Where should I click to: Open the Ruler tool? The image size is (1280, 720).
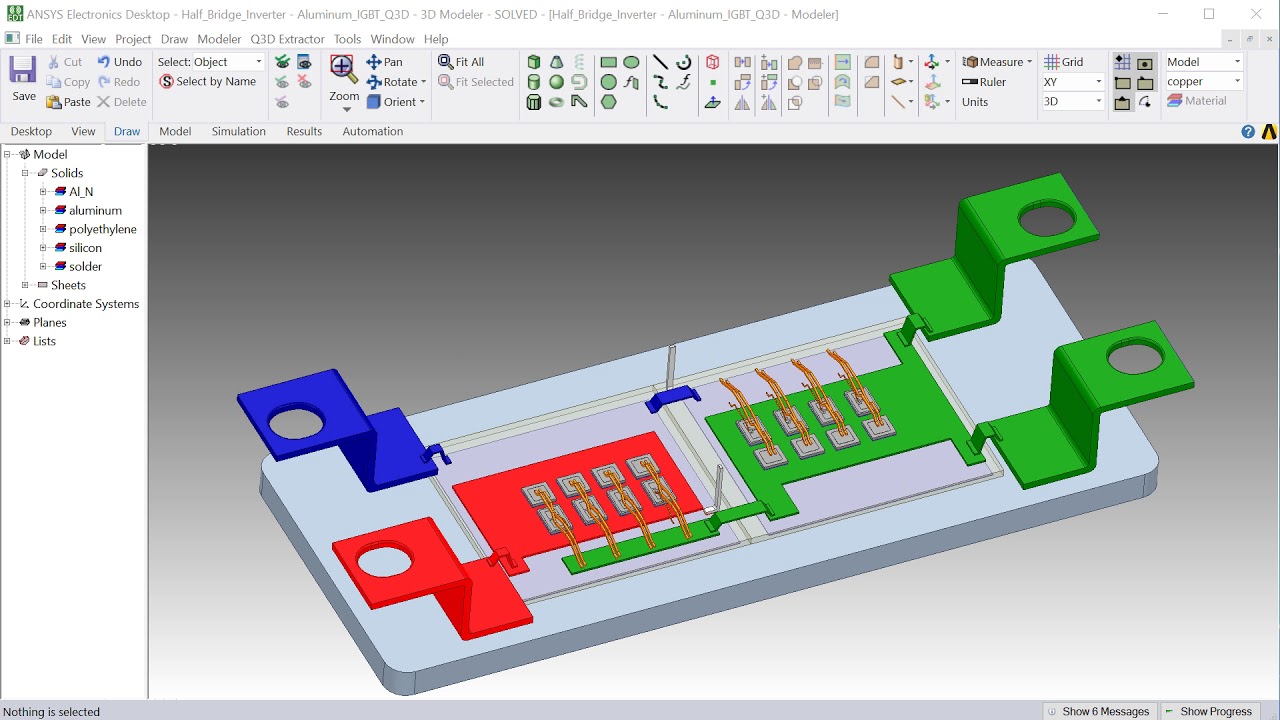point(984,82)
